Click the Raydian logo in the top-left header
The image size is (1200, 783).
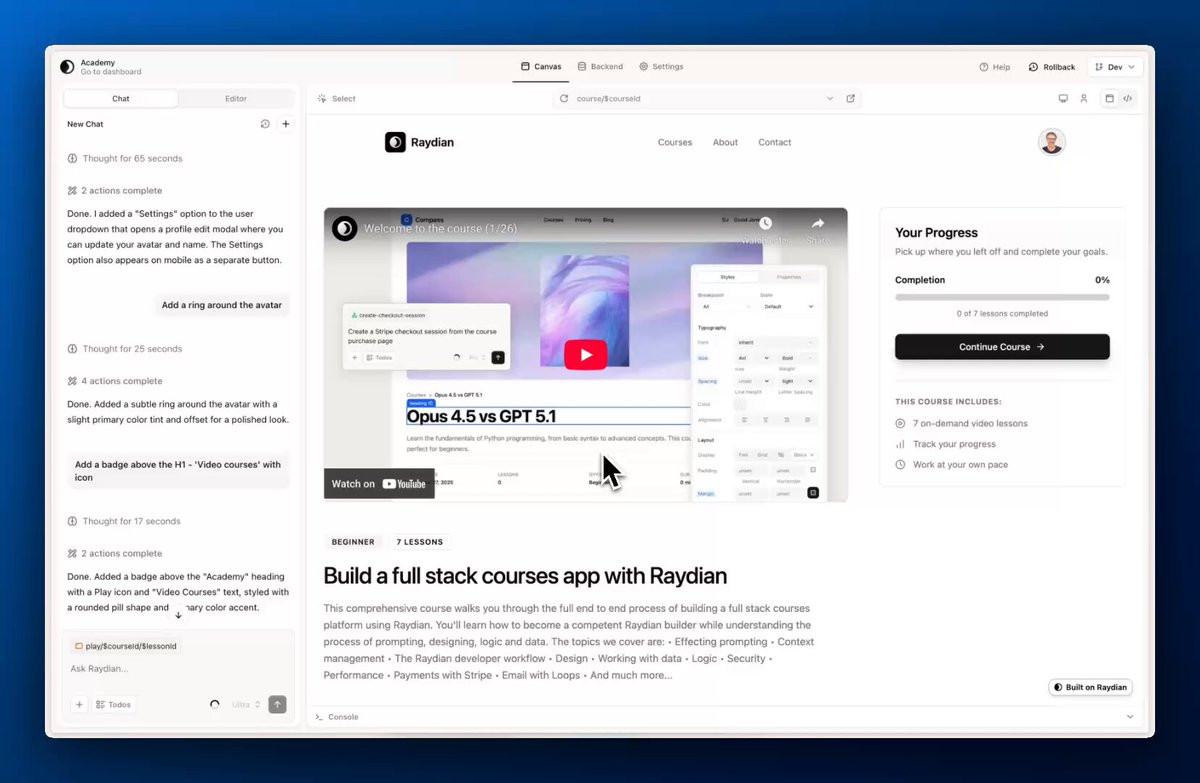(x=67, y=67)
